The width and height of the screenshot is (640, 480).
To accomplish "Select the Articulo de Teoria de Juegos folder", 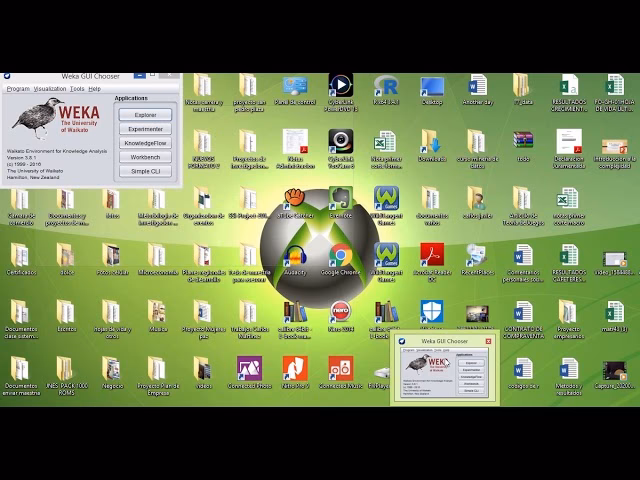I will [x=523, y=206].
